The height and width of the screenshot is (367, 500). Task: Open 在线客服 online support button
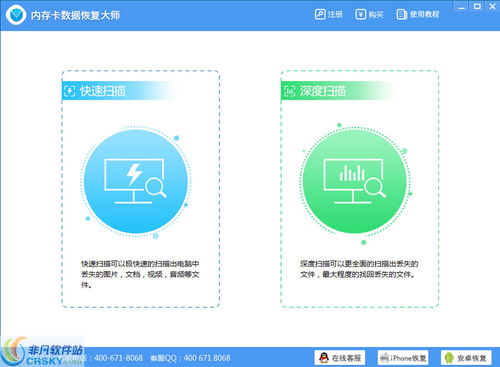340,358
